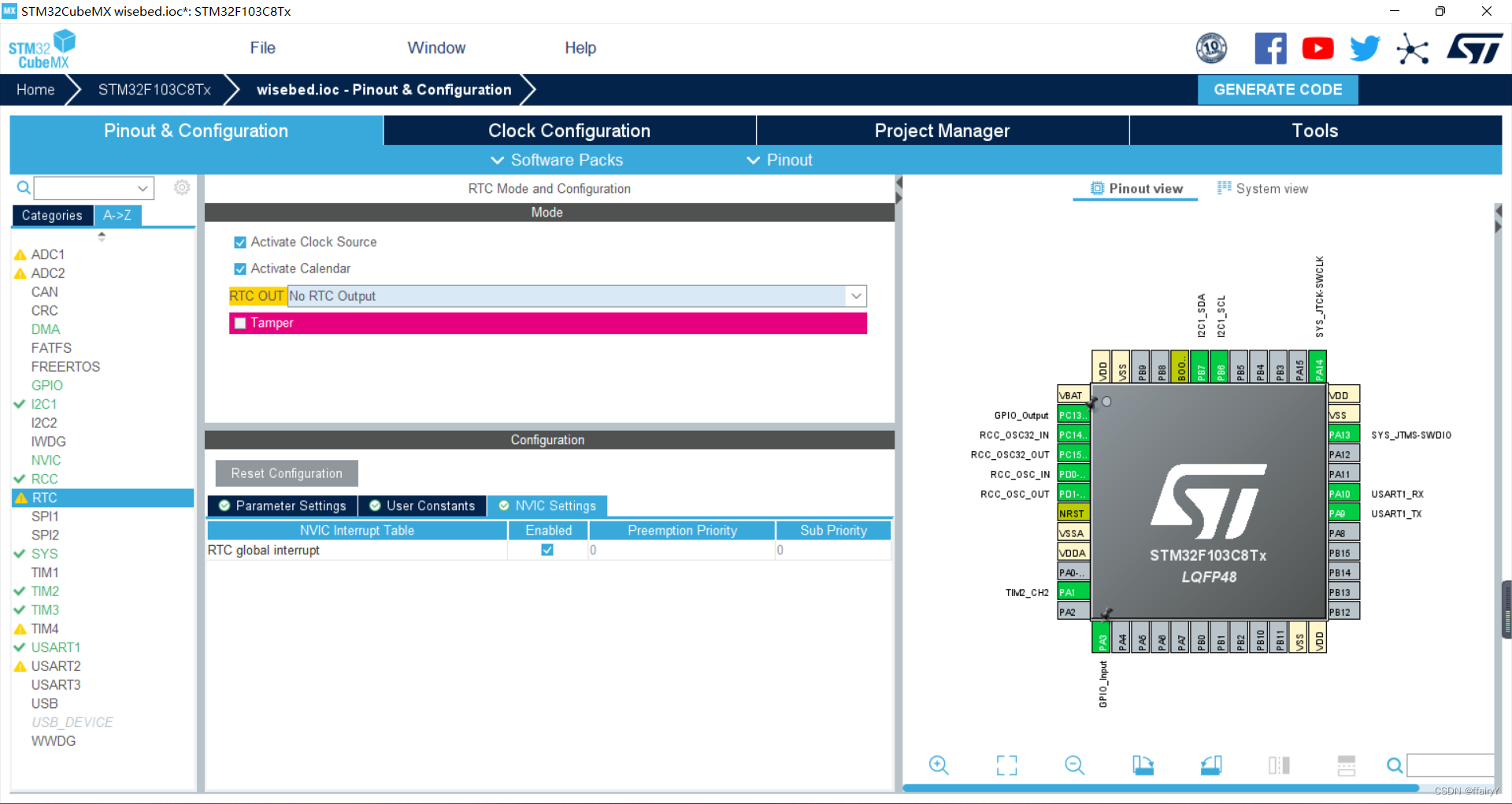The width and height of the screenshot is (1512, 804).
Task: Open the YouTube icon link
Action: pyautogui.click(x=1317, y=49)
